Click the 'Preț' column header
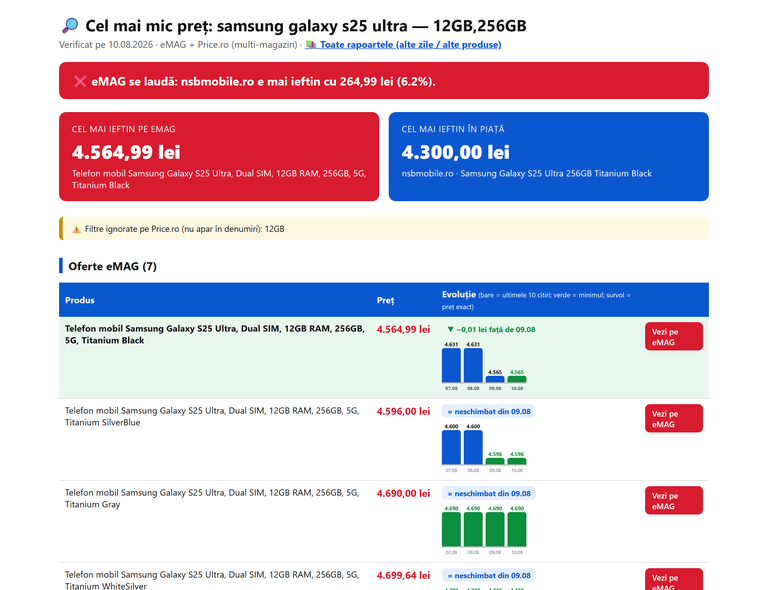Viewport: 768px width, 590px height. tap(385, 300)
